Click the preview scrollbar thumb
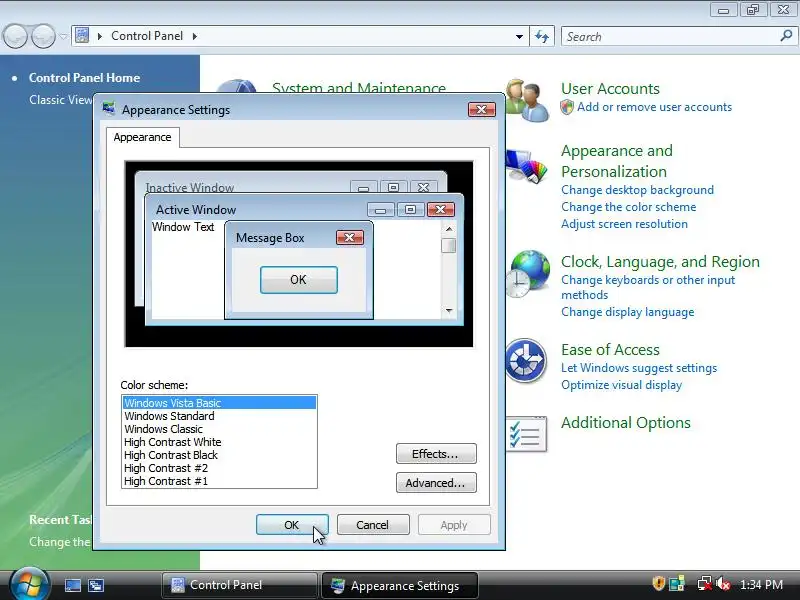The height and width of the screenshot is (600, 800). pos(449,245)
